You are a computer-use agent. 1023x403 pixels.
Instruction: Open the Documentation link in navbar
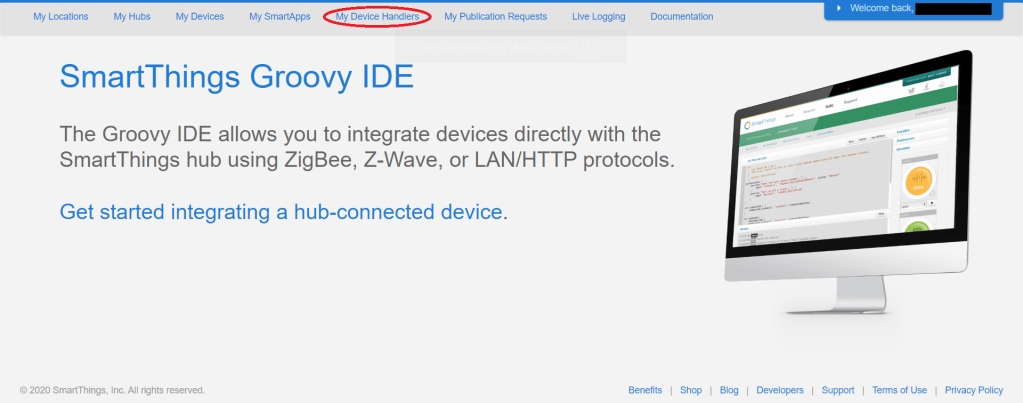[x=682, y=17]
